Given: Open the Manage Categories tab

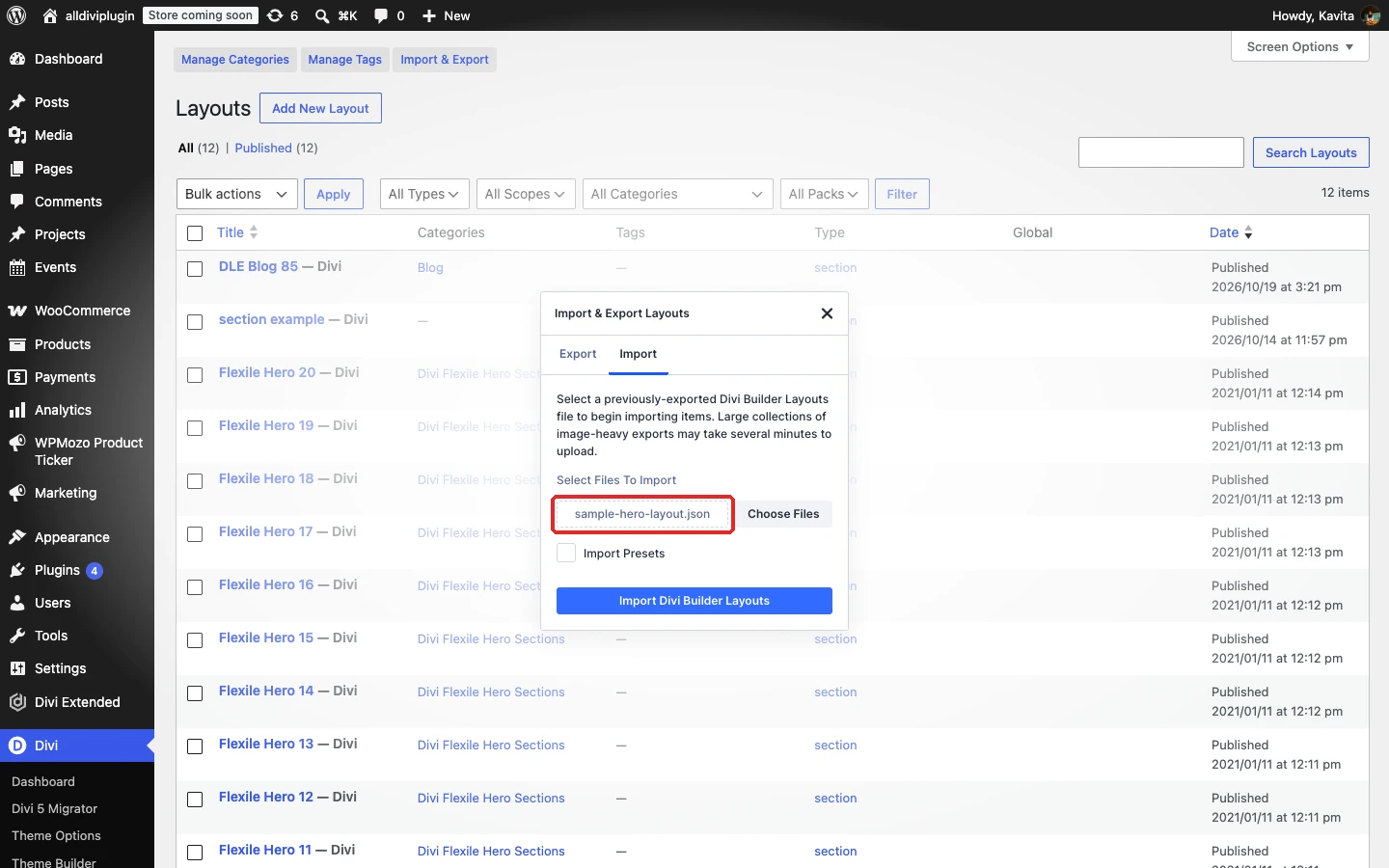Looking at the screenshot, I should (x=235, y=60).
